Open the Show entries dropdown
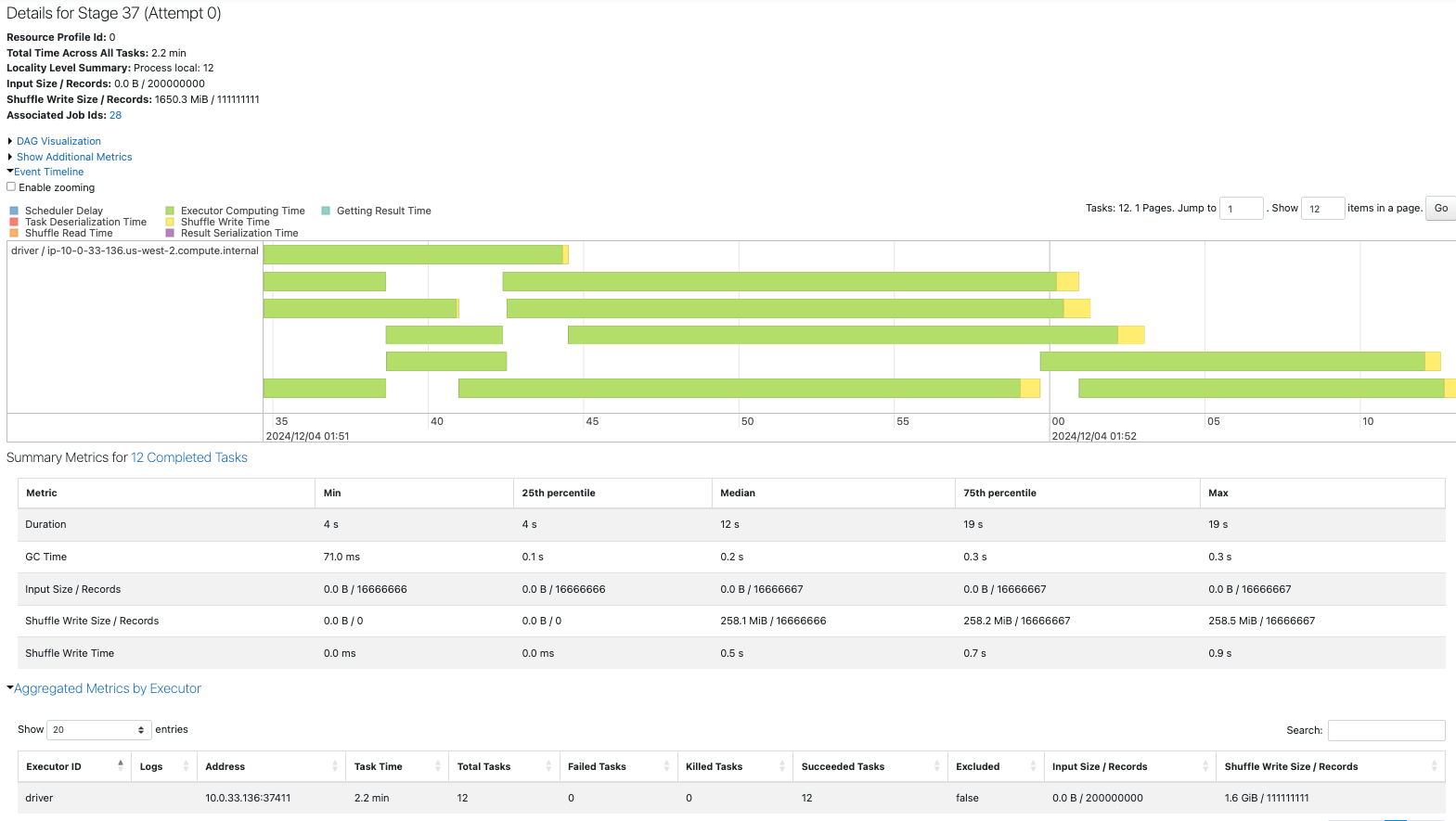Viewport: 1456px width, 821px height. 99,730
